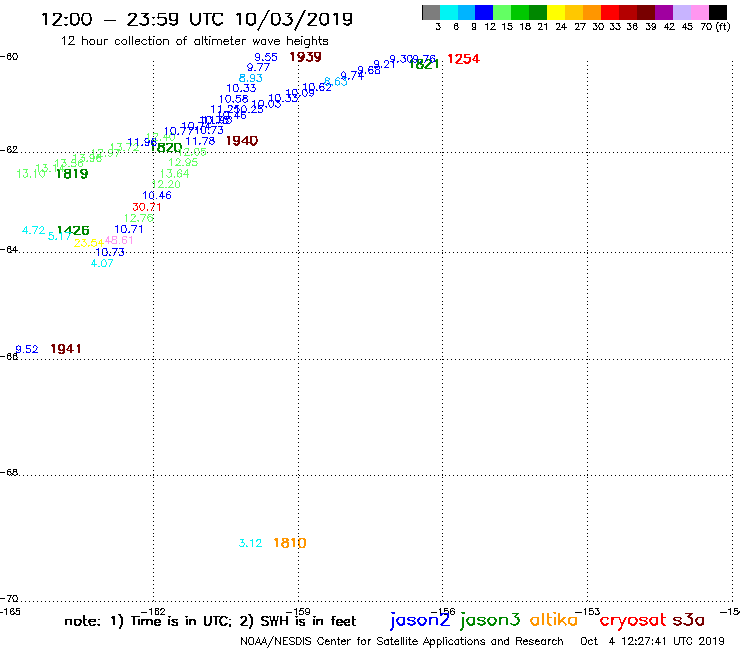
Task: Click the light blue wave height value 8.93
Action: pyautogui.click(x=251, y=78)
